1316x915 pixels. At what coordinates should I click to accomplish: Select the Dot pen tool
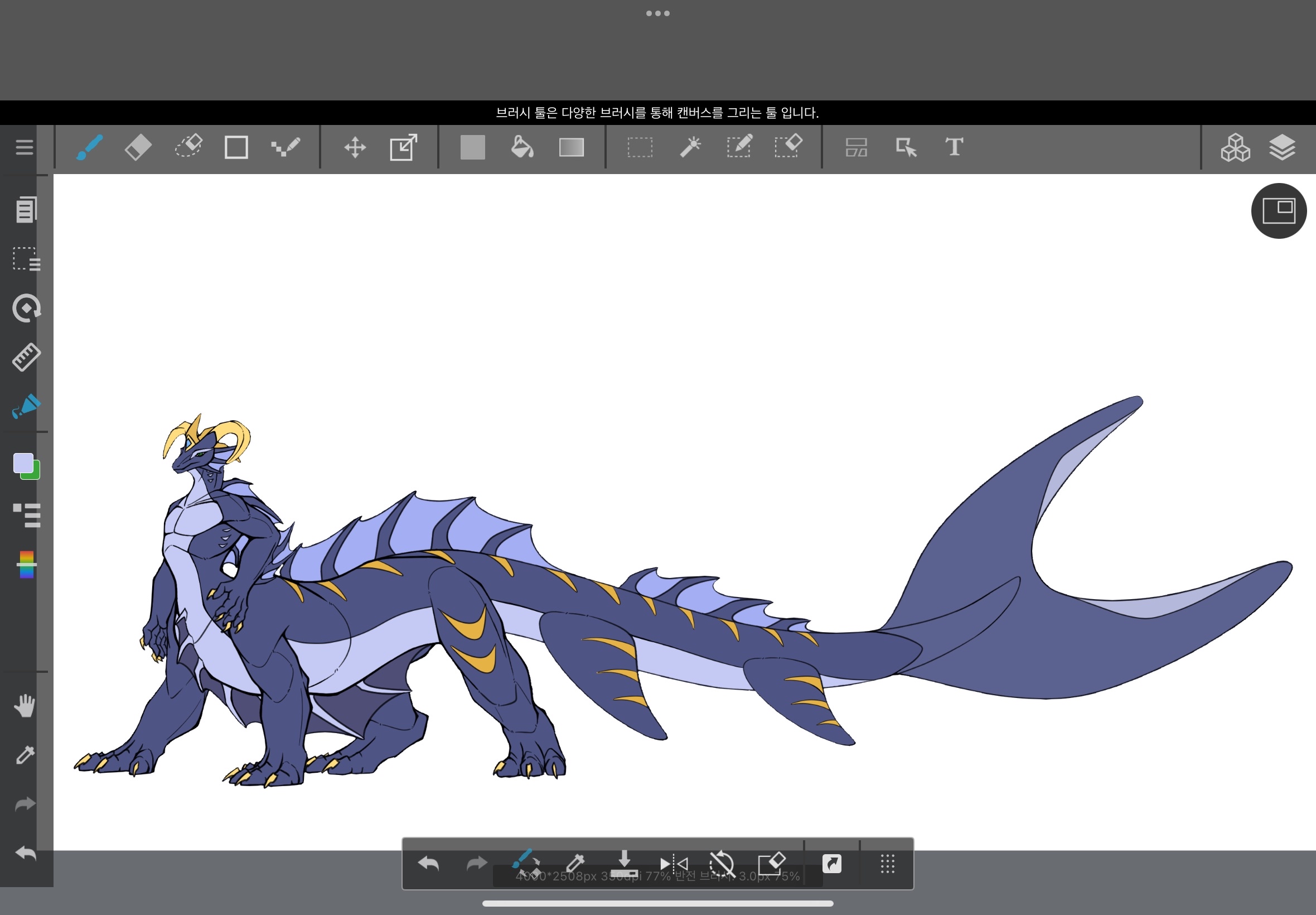tap(286, 147)
